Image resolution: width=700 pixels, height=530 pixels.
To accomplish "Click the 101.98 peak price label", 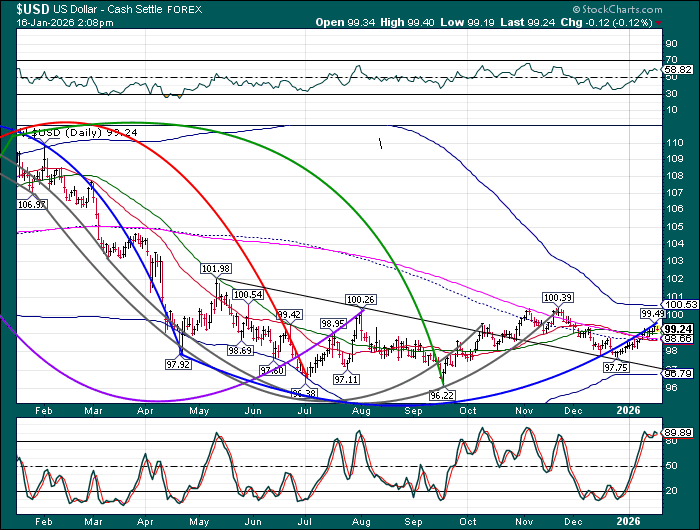I will tap(215, 268).
